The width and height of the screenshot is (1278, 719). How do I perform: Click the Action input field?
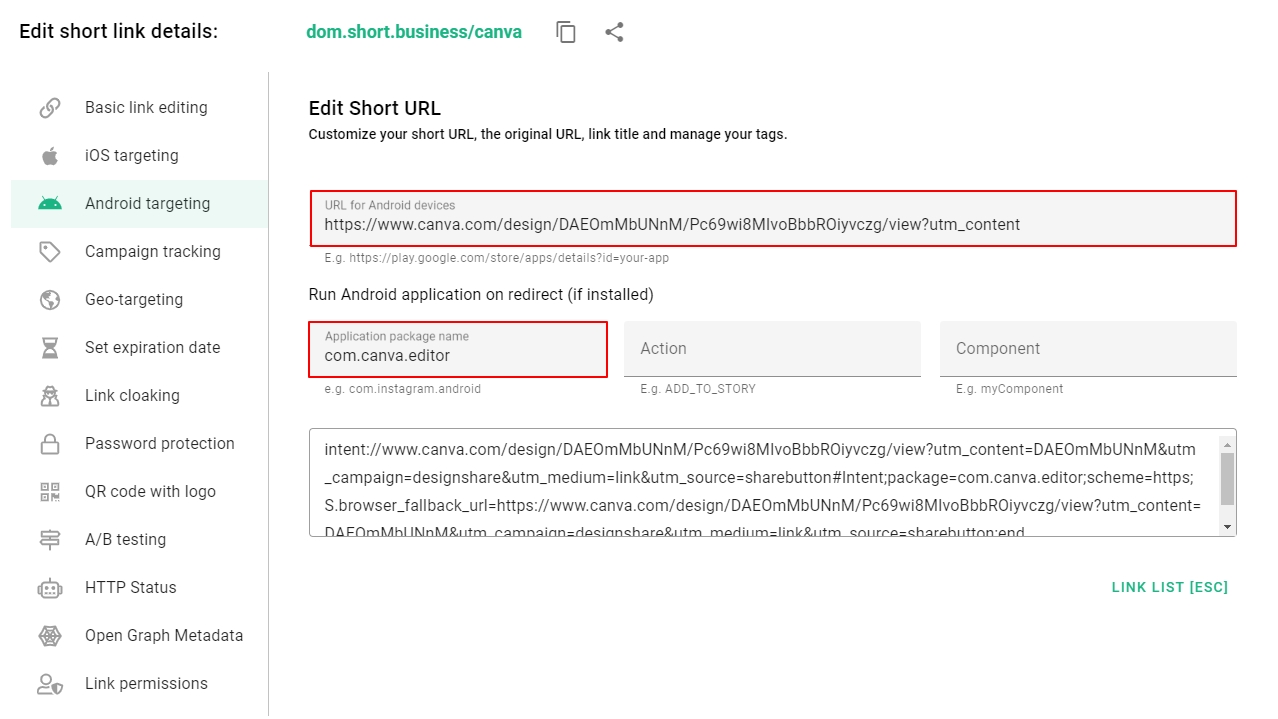coord(772,348)
